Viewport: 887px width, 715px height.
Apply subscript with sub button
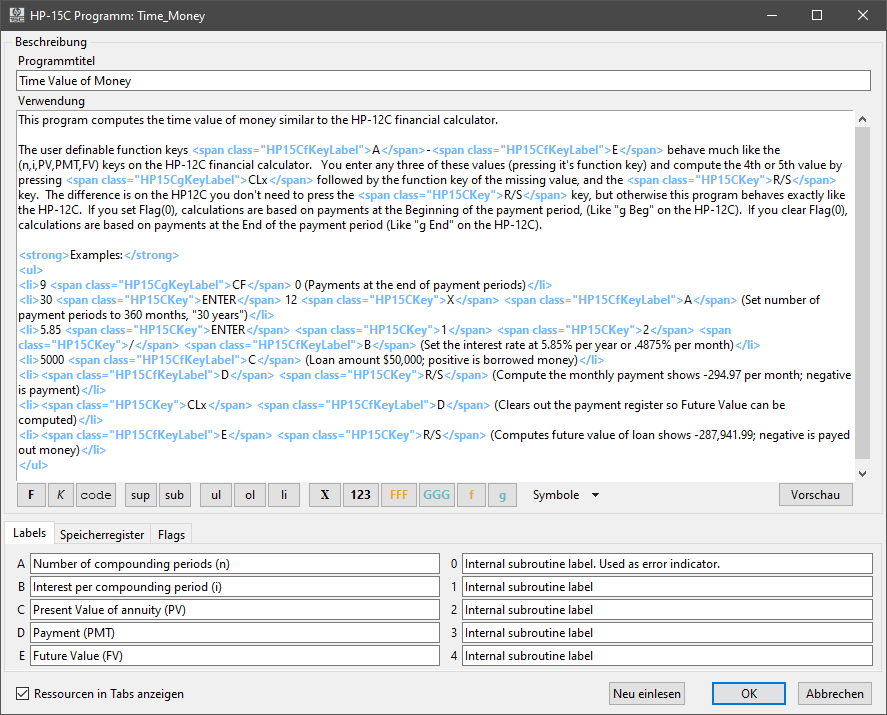[174, 495]
